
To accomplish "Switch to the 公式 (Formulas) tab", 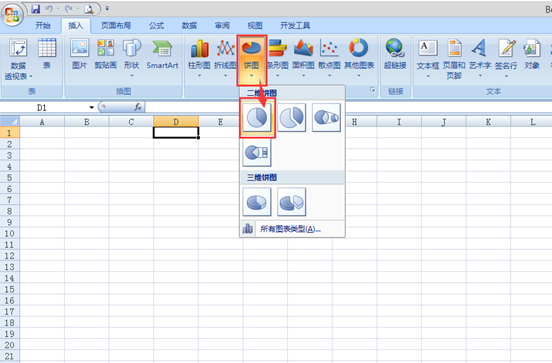I will coord(156,26).
